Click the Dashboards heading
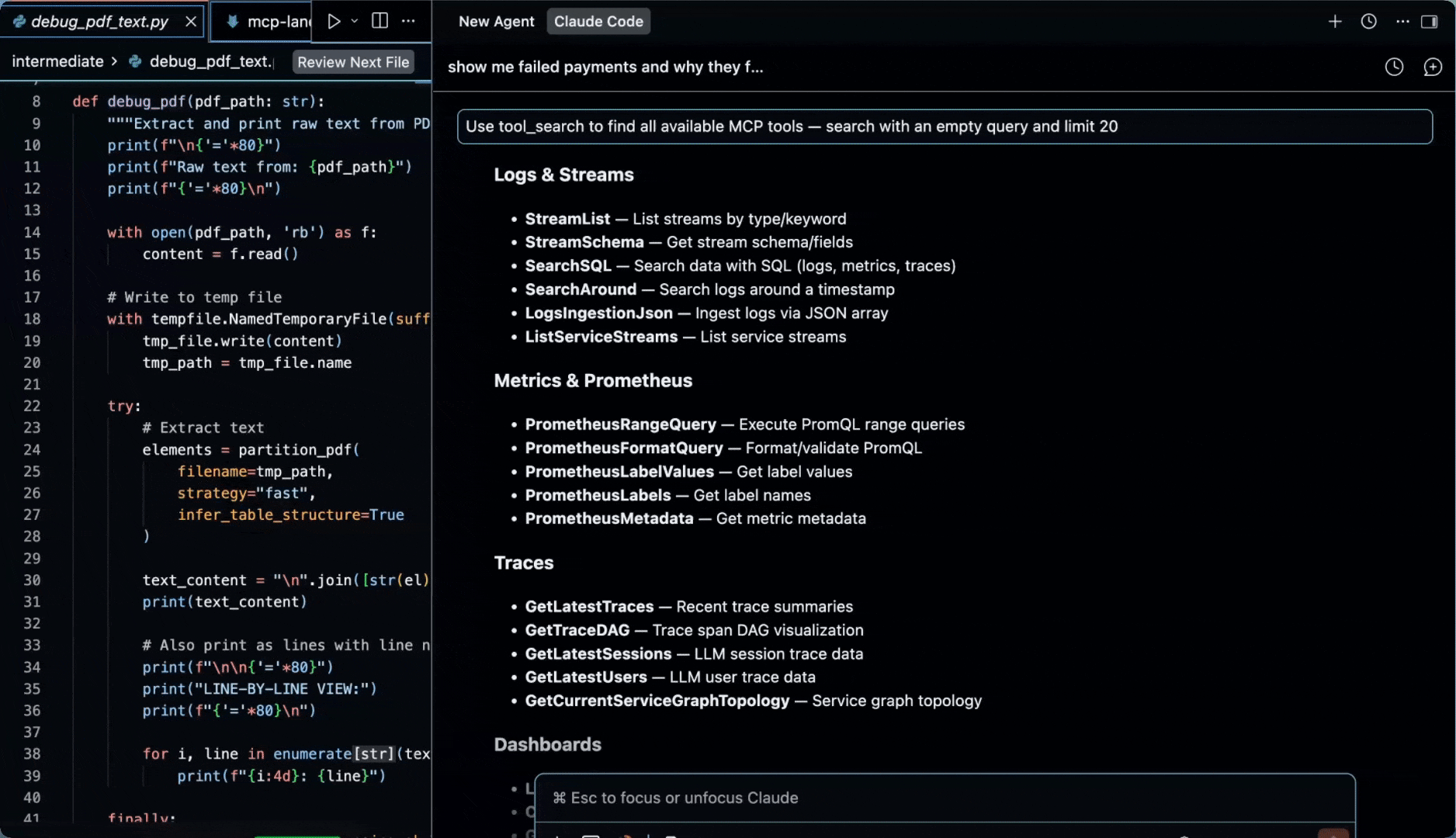Screen dimensions: 1456x838 [547, 744]
